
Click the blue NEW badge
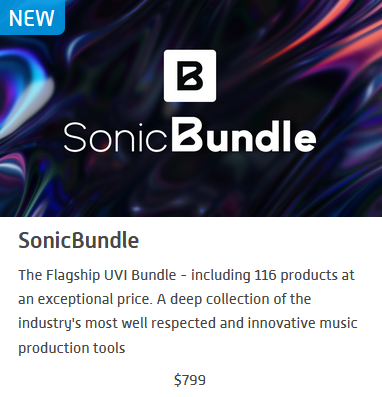point(32,17)
